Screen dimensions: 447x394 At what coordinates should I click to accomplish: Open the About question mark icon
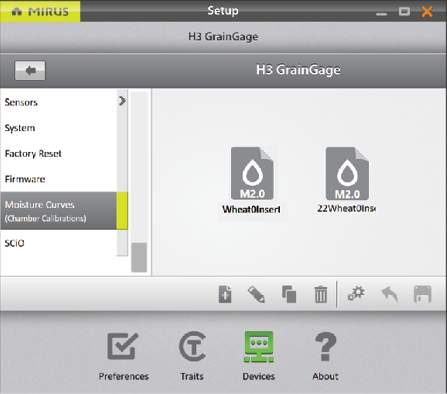pyautogui.click(x=325, y=356)
